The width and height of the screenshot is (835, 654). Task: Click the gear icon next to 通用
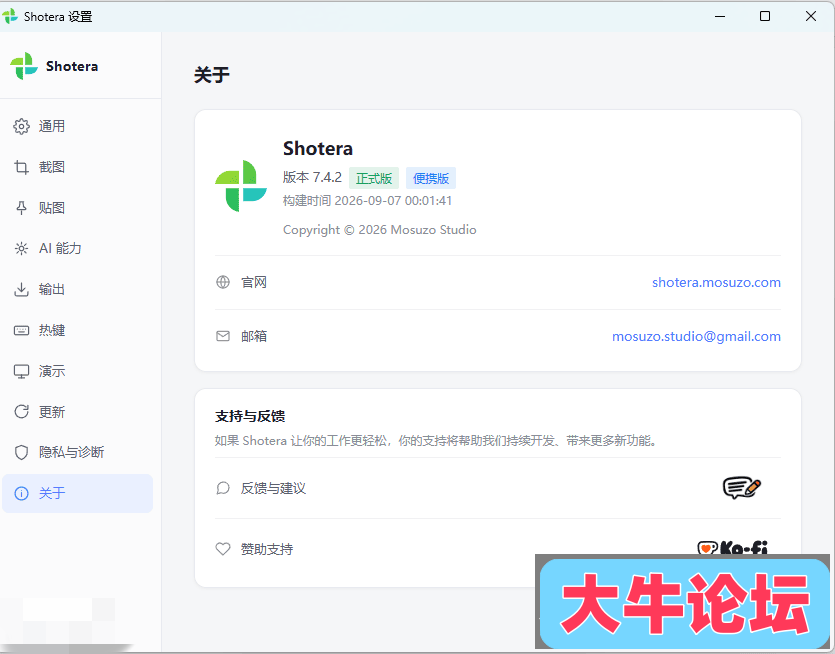pyautogui.click(x=21, y=126)
